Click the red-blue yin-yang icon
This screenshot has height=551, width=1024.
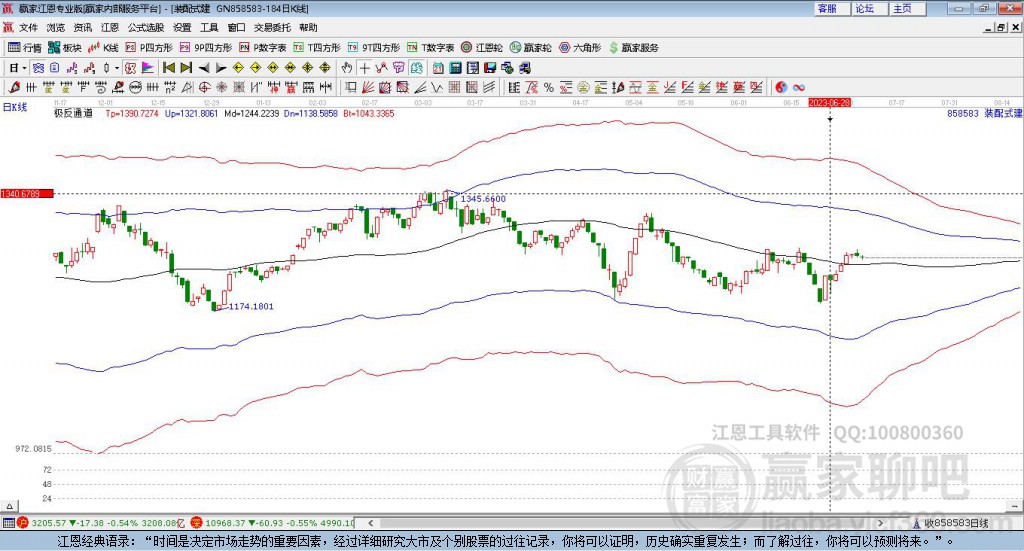click(x=781, y=87)
